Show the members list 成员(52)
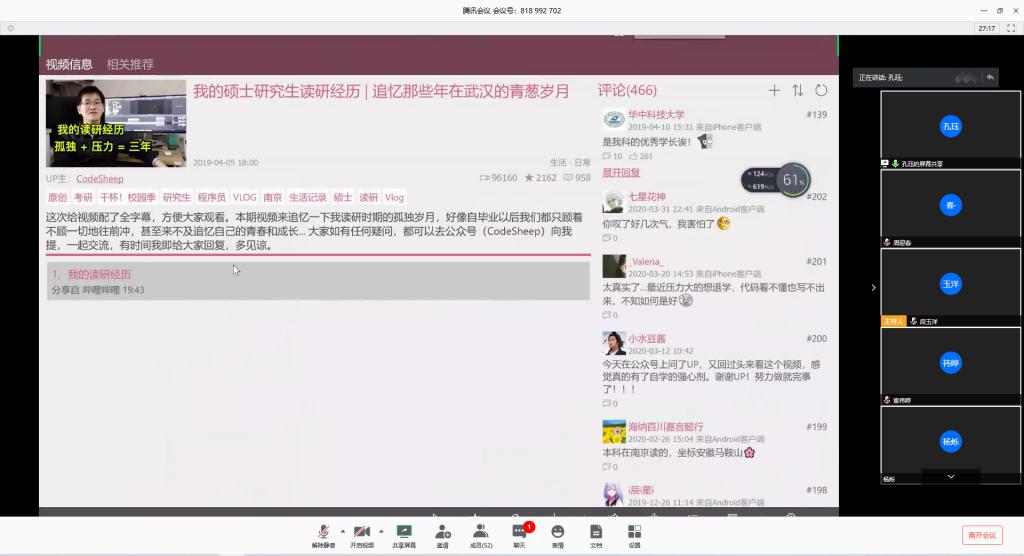The image size is (1024, 556). (x=480, y=534)
